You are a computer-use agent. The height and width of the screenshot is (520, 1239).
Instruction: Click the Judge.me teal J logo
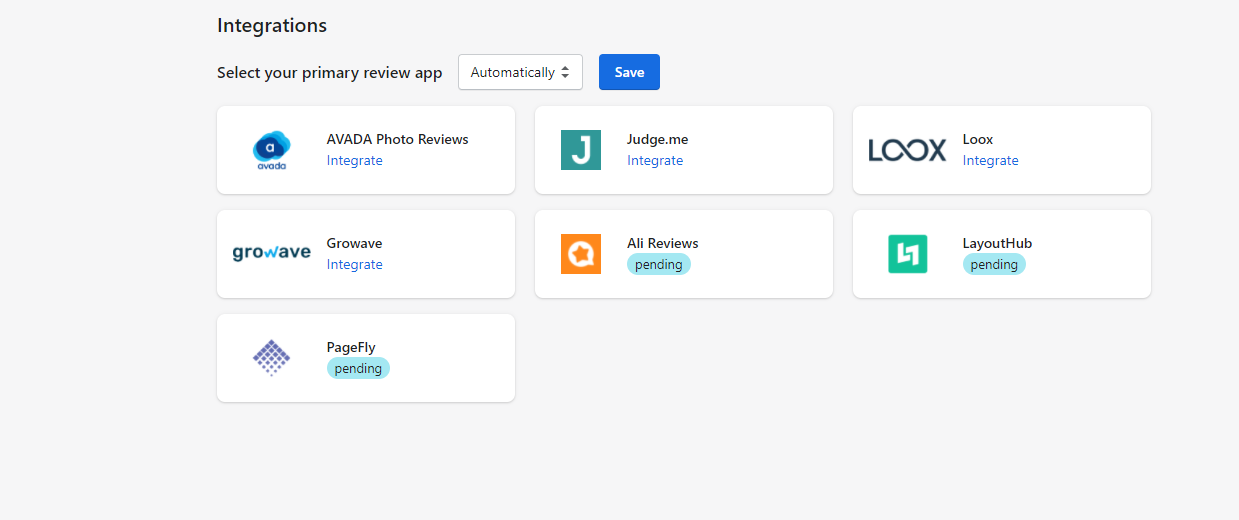[581, 150]
